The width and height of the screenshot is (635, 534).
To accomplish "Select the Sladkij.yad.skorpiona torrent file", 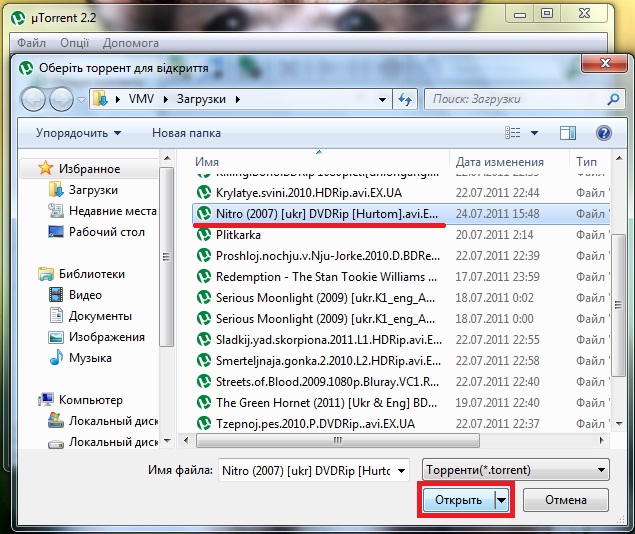I will 401,340.
